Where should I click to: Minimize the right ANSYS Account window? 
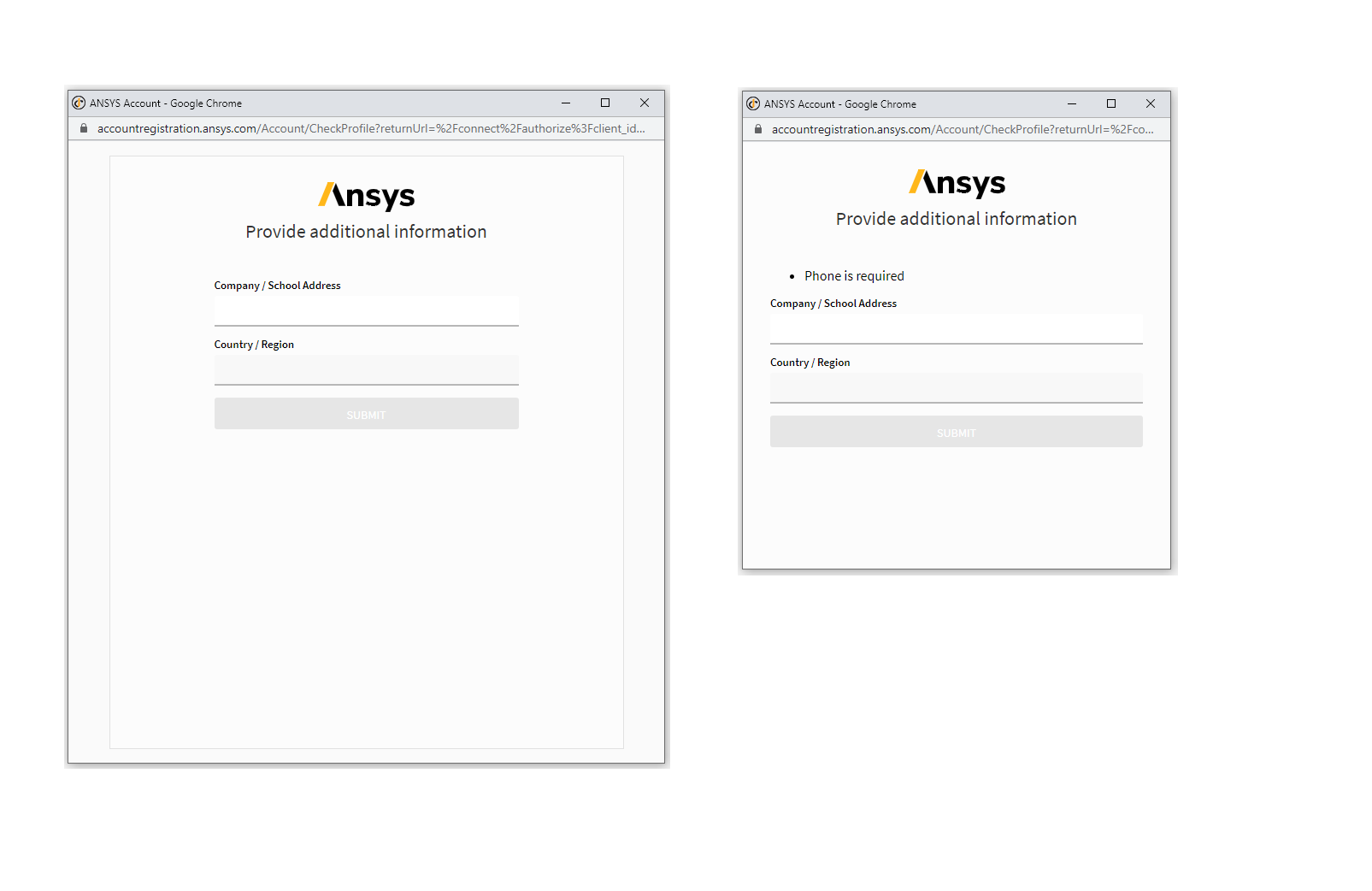coord(1072,103)
